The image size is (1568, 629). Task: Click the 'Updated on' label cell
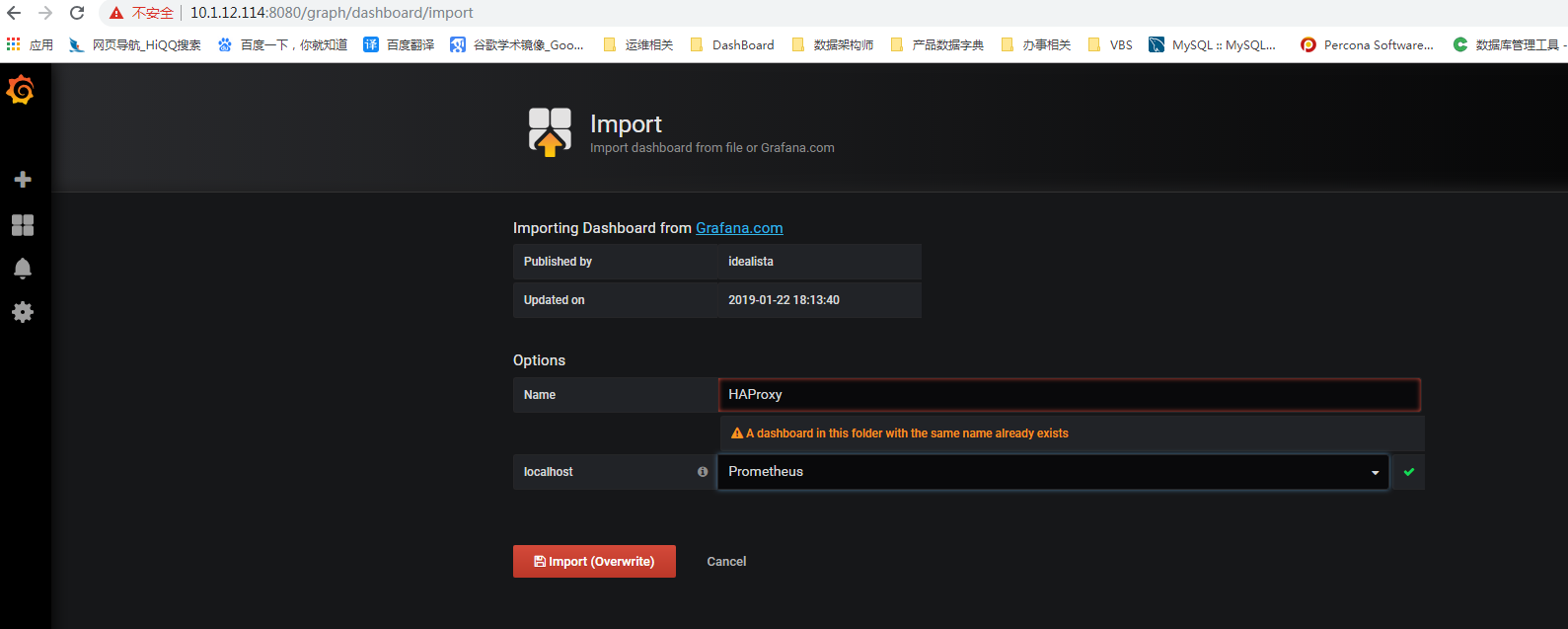[x=615, y=300]
